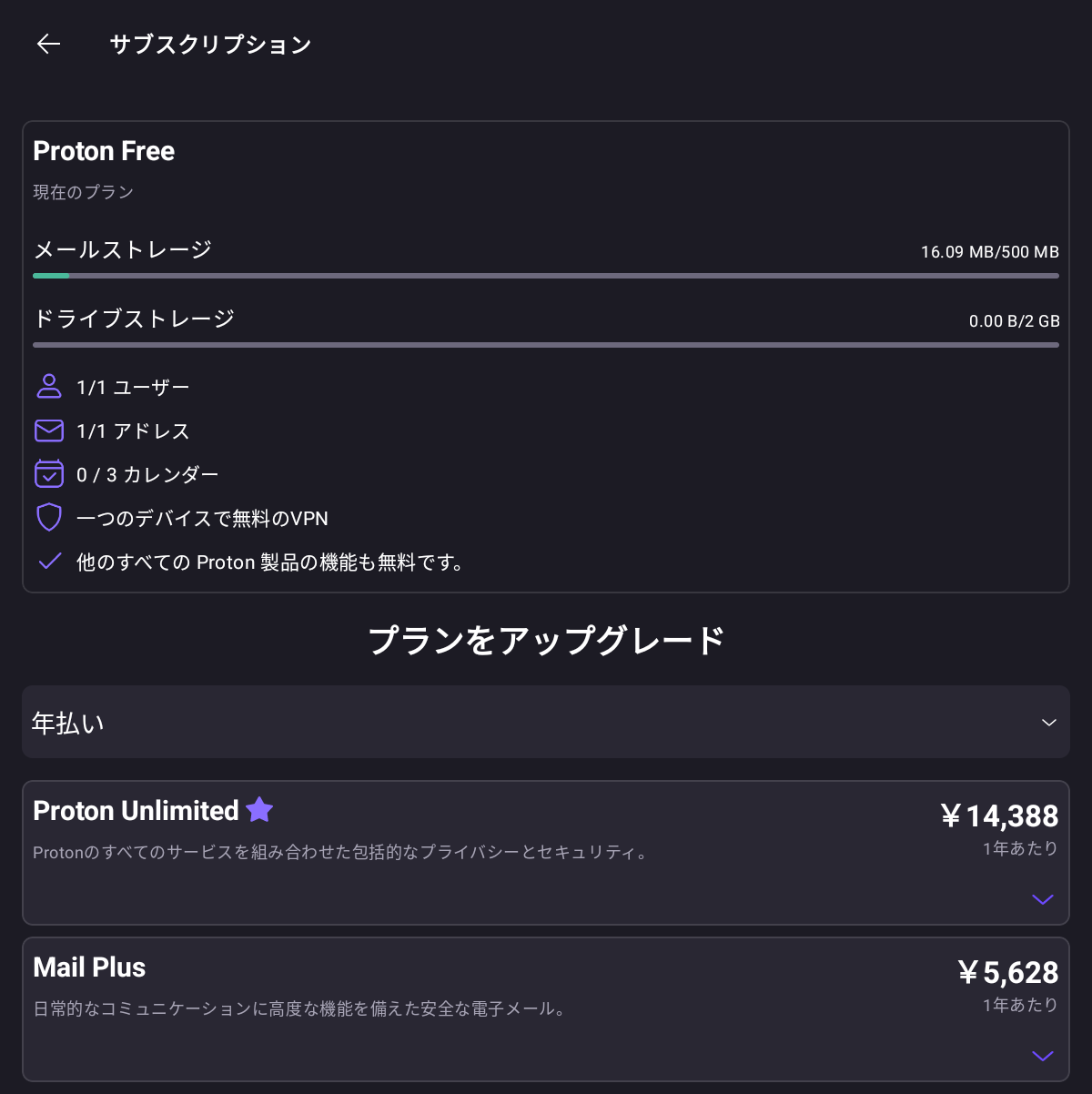Select the Proton Unlimited plan title
This screenshot has height=1094, width=1092.
(136, 810)
